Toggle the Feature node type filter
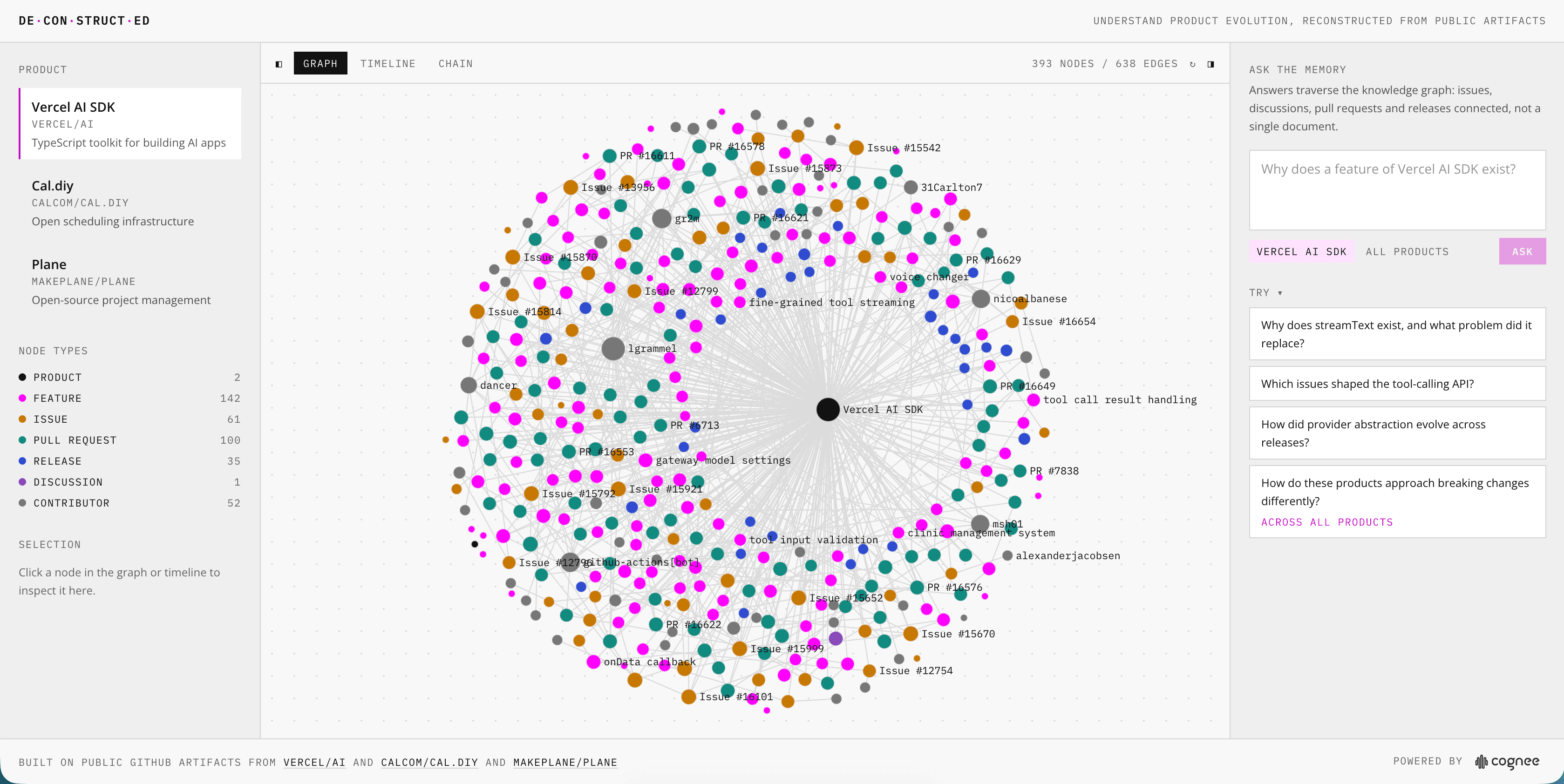This screenshot has height=784, width=1564. coord(129,398)
